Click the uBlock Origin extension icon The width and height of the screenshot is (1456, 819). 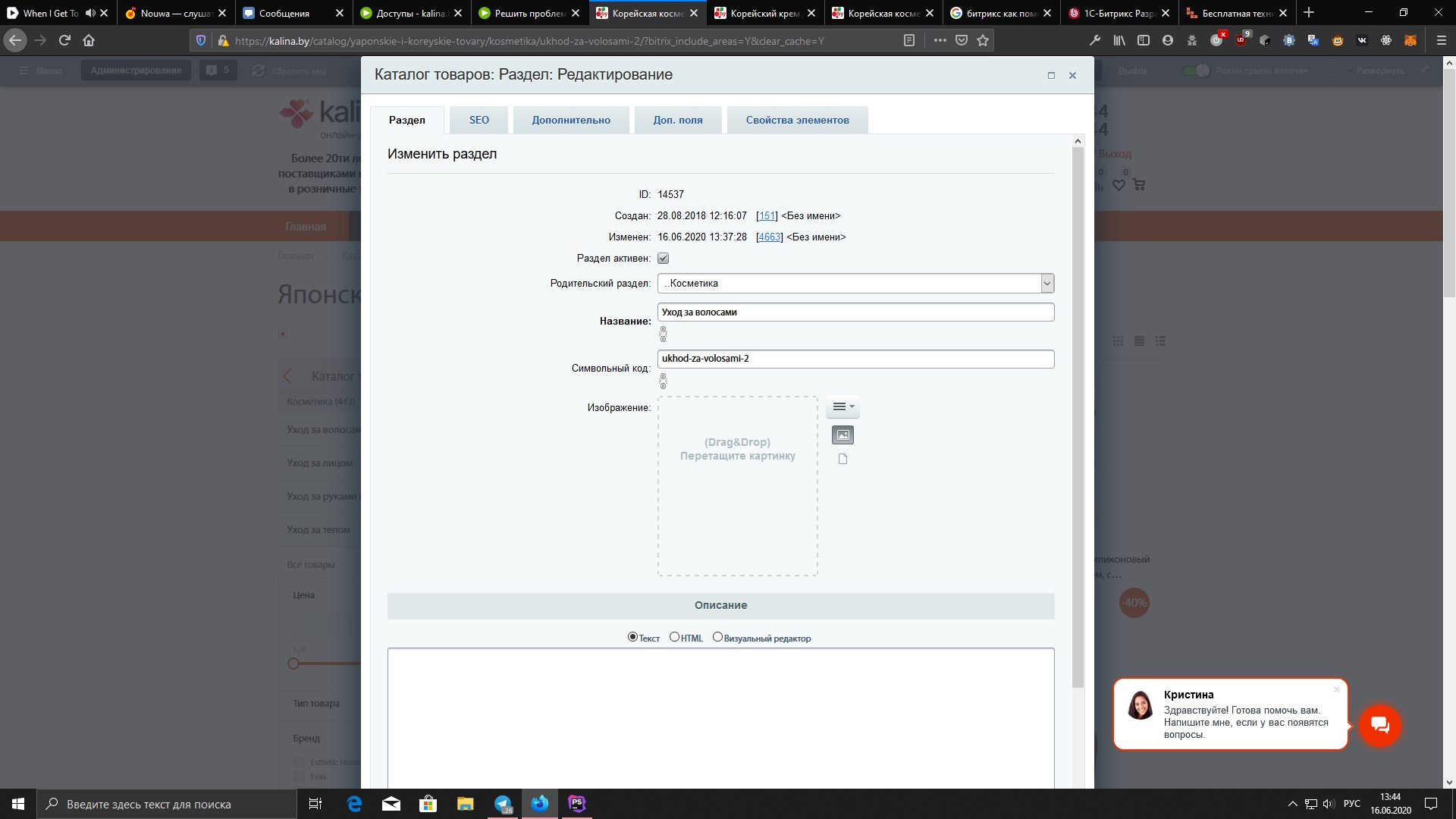[x=1241, y=40]
